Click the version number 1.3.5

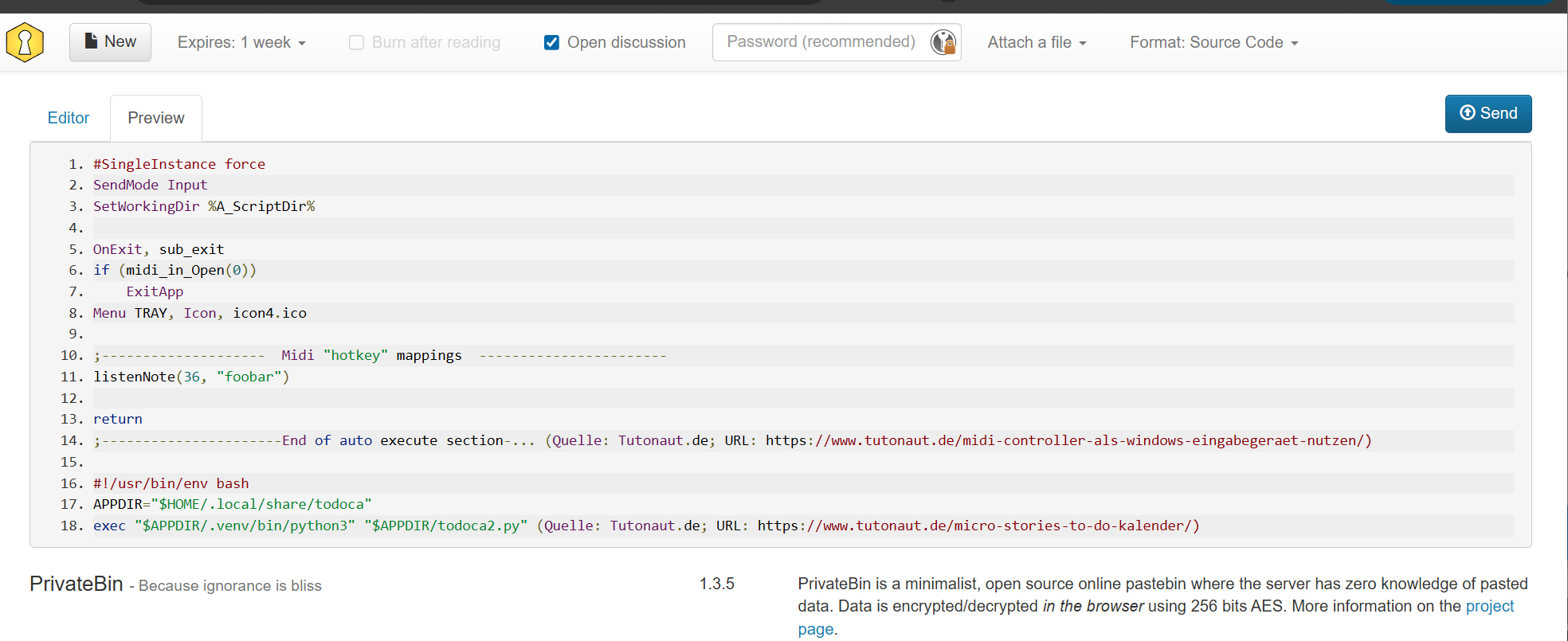[x=716, y=584]
